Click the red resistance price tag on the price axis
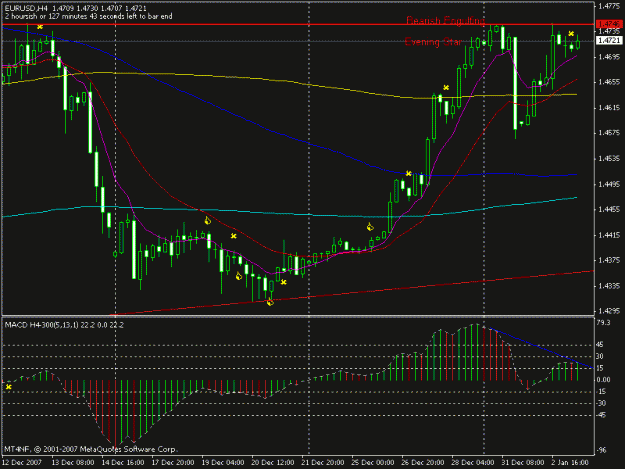625x469 pixels. (x=609, y=24)
